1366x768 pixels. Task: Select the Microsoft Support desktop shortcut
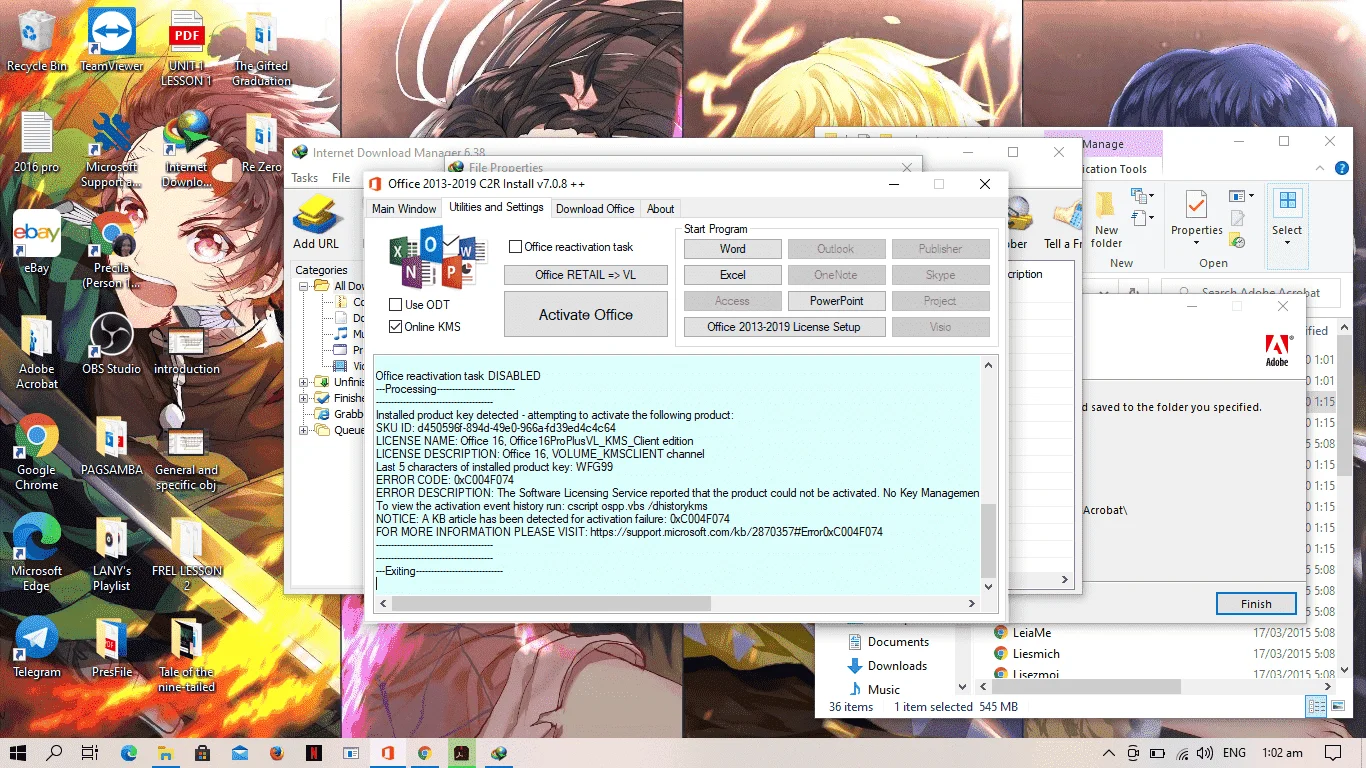coord(112,149)
